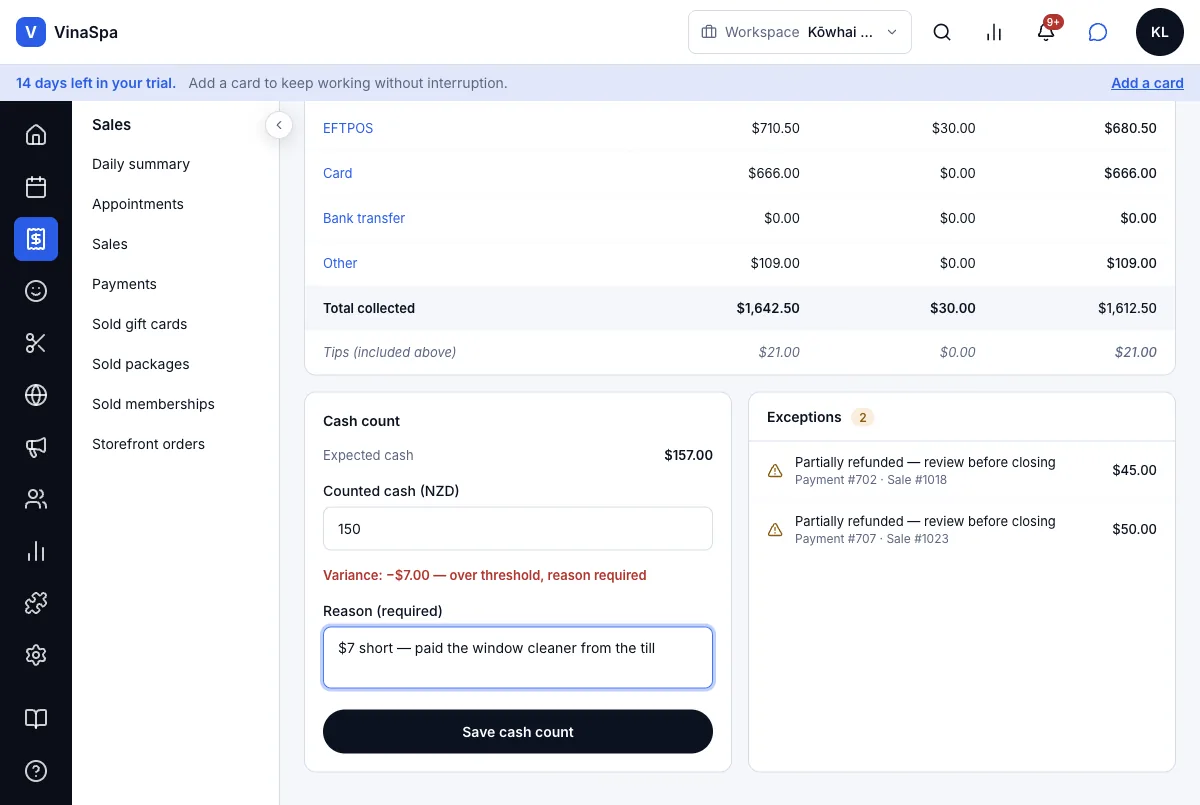This screenshot has width=1200, height=805.
Task: Open the EFTPOS payment method link
Action: pyautogui.click(x=348, y=128)
